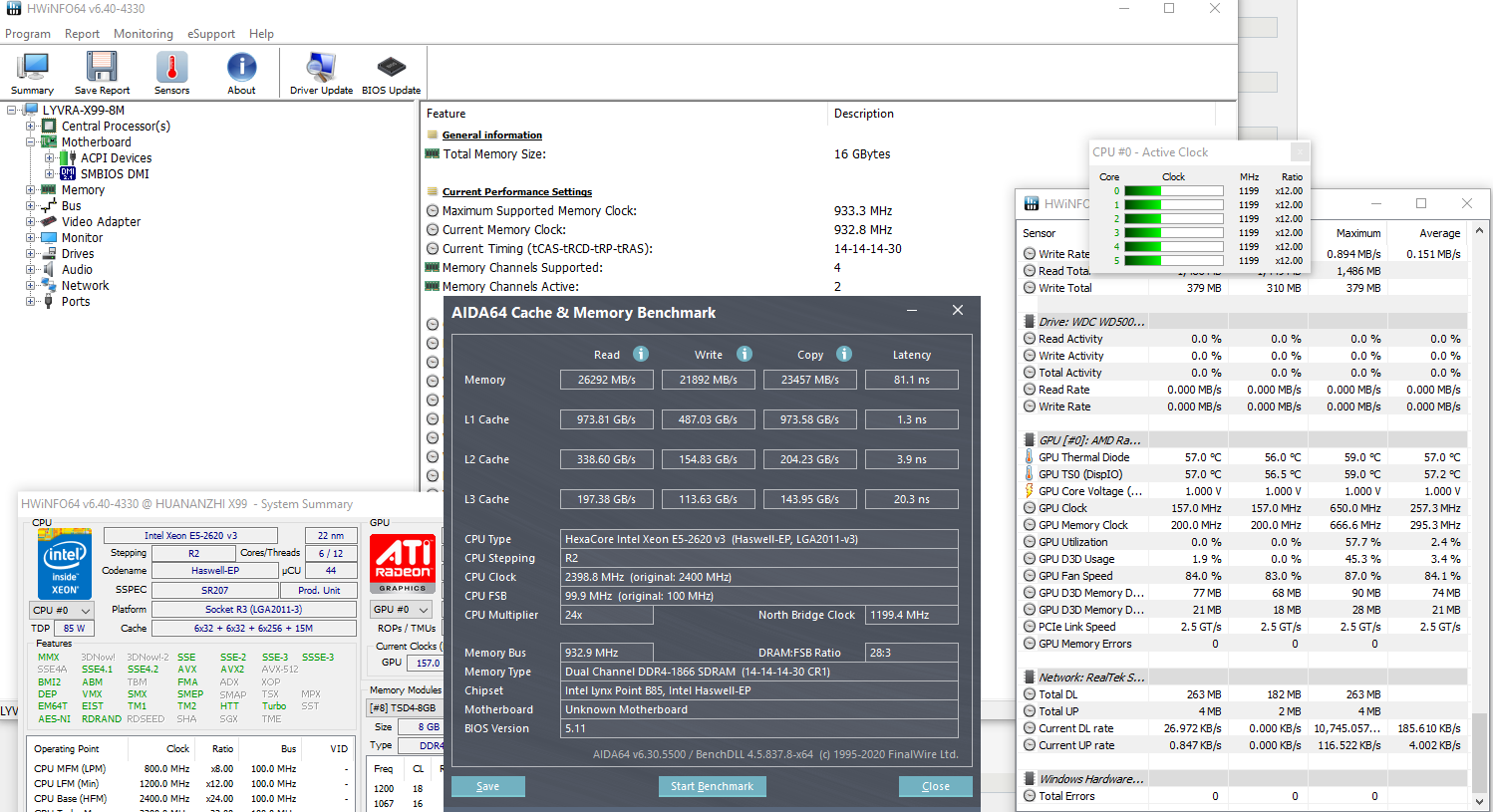Select the Audio tree node
The image size is (1493, 812).
click(x=77, y=270)
